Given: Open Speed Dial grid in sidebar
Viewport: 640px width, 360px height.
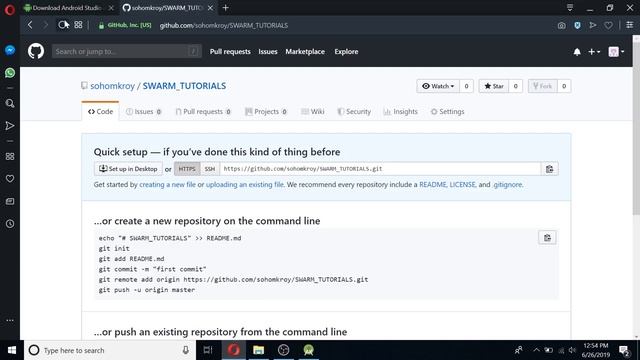Looking at the screenshot, I should coord(10,156).
